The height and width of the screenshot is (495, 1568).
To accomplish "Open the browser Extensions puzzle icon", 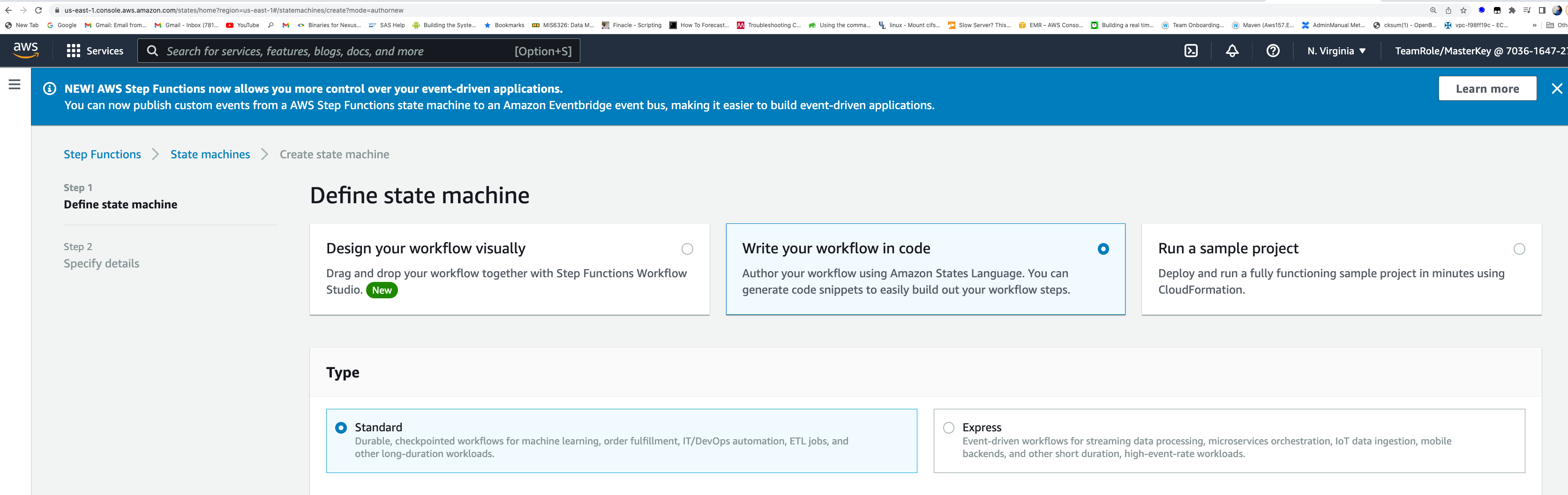I will (x=1512, y=10).
